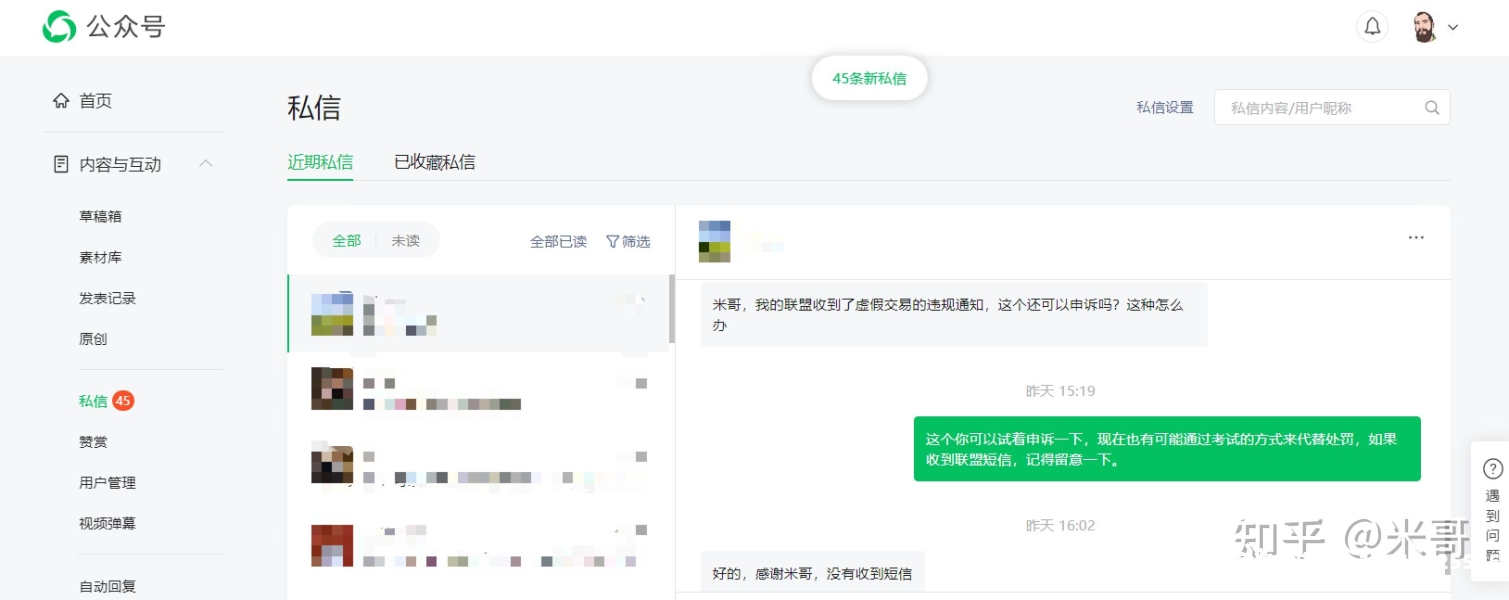
Task: Collapse the 内容与互动 section chevron
Action: point(205,163)
